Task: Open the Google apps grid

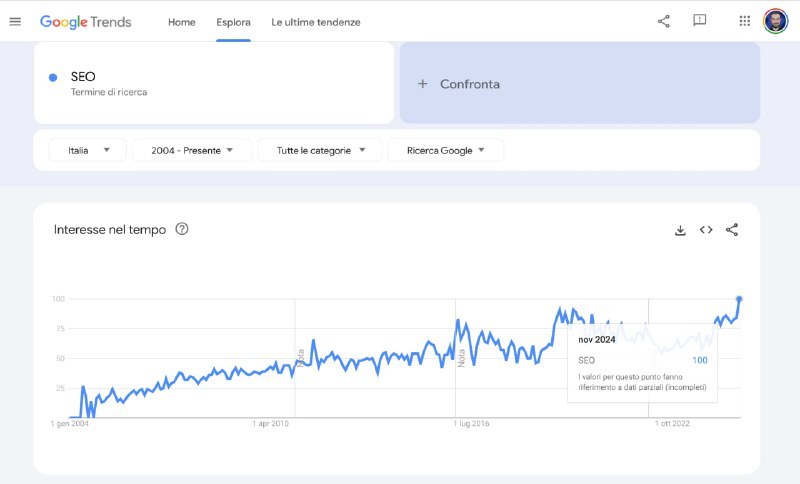Action: (x=744, y=21)
